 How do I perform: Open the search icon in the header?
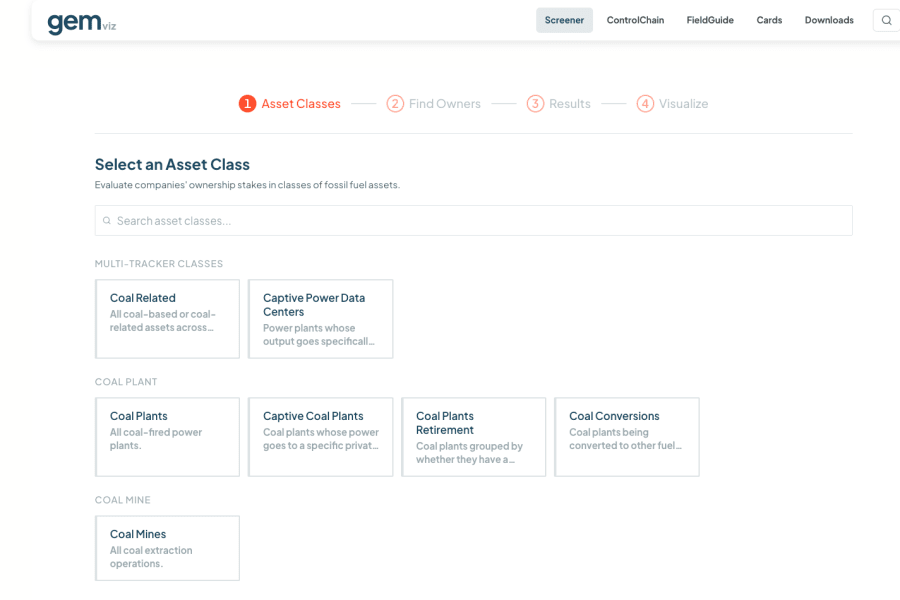pyautogui.click(x=886, y=20)
